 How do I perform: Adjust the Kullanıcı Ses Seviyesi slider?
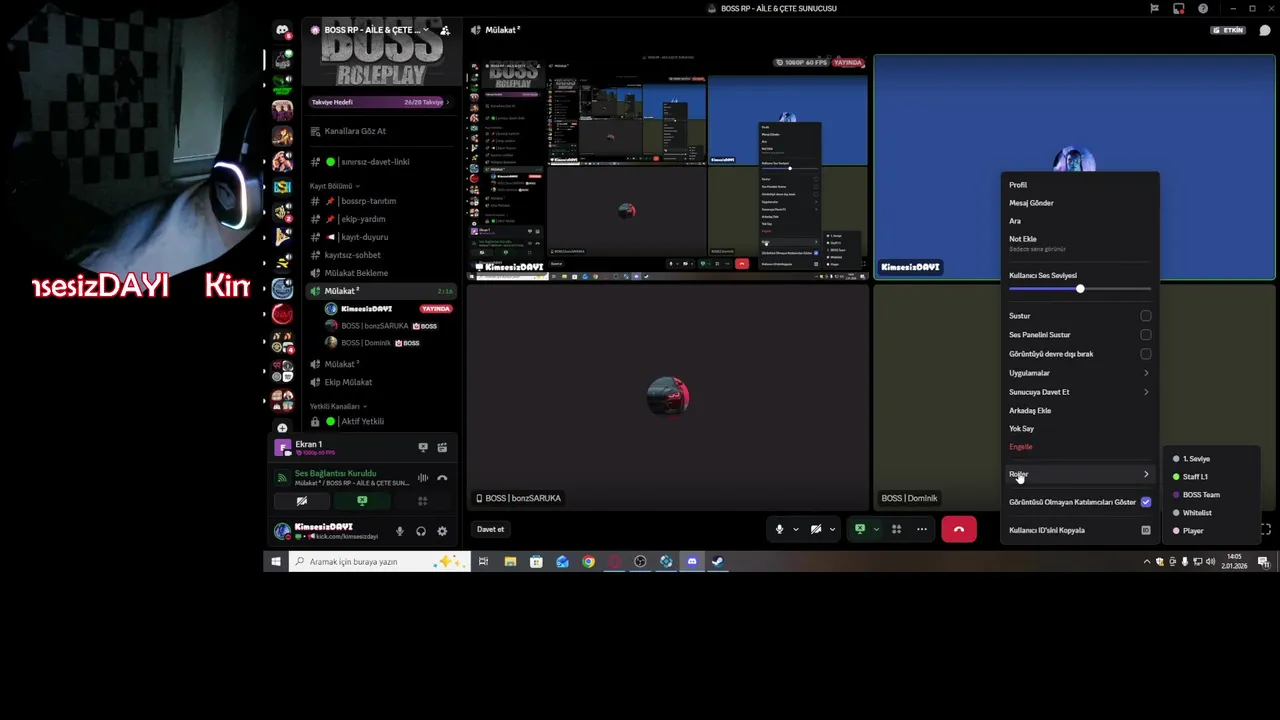(1080, 289)
